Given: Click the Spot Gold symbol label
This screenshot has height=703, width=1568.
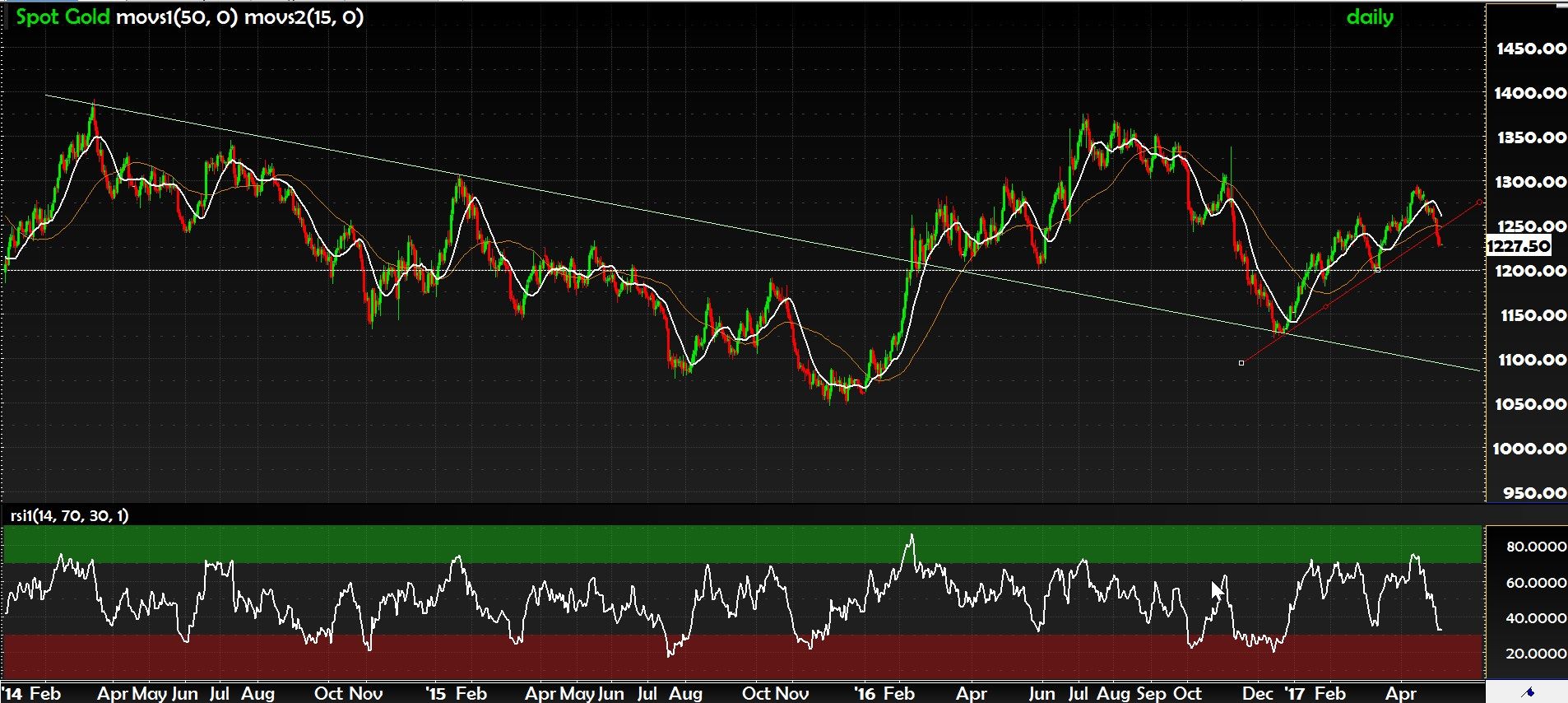Looking at the screenshot, I should (63, 17).
